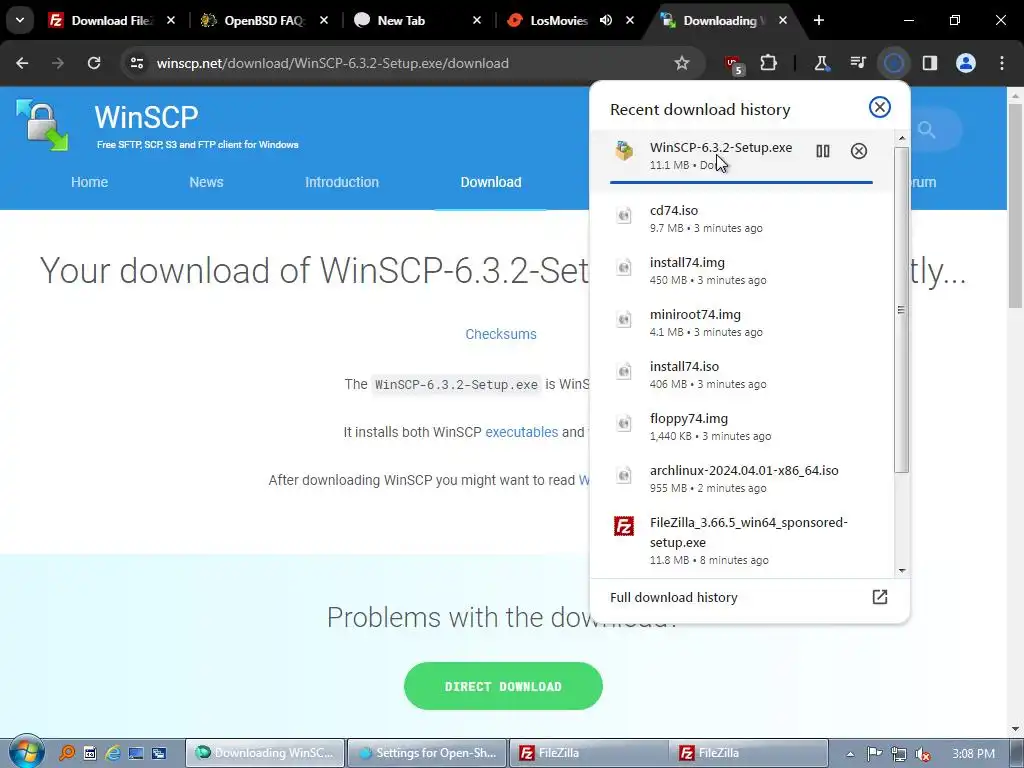Open the Chrome three-dot menu
The height and width of the screenshot is (768, 1024).
(1002, 63)
